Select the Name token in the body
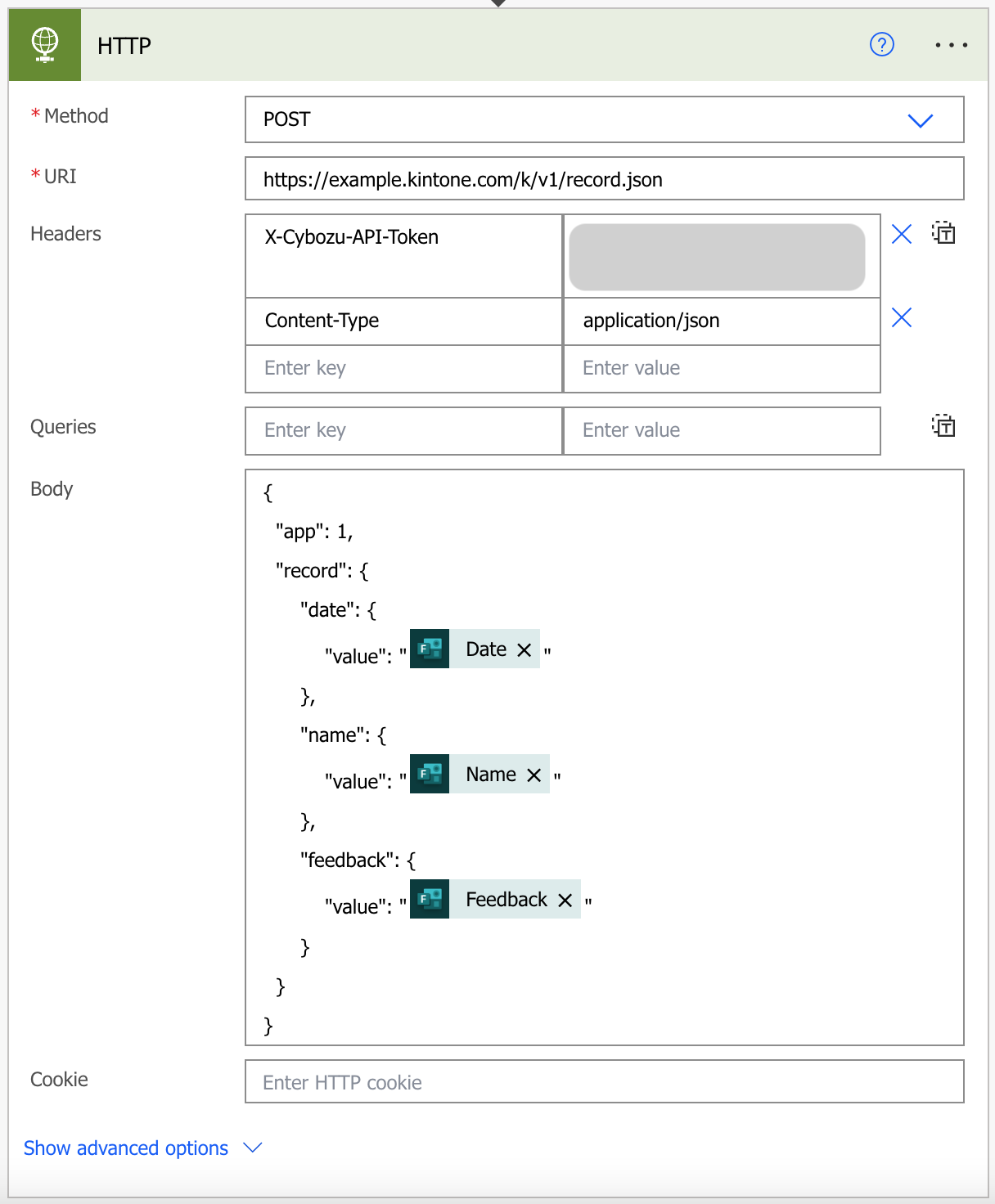The width and height of the screenshot is (995, 1204). click(x=479, y=774)
